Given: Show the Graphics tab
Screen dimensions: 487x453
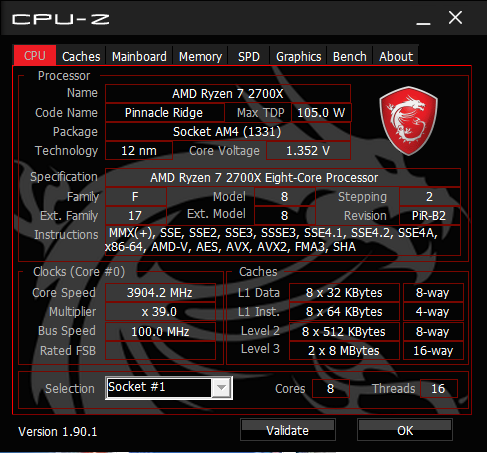Looking at the screenshot, I should pyautogui.click(x=298, y=56).
